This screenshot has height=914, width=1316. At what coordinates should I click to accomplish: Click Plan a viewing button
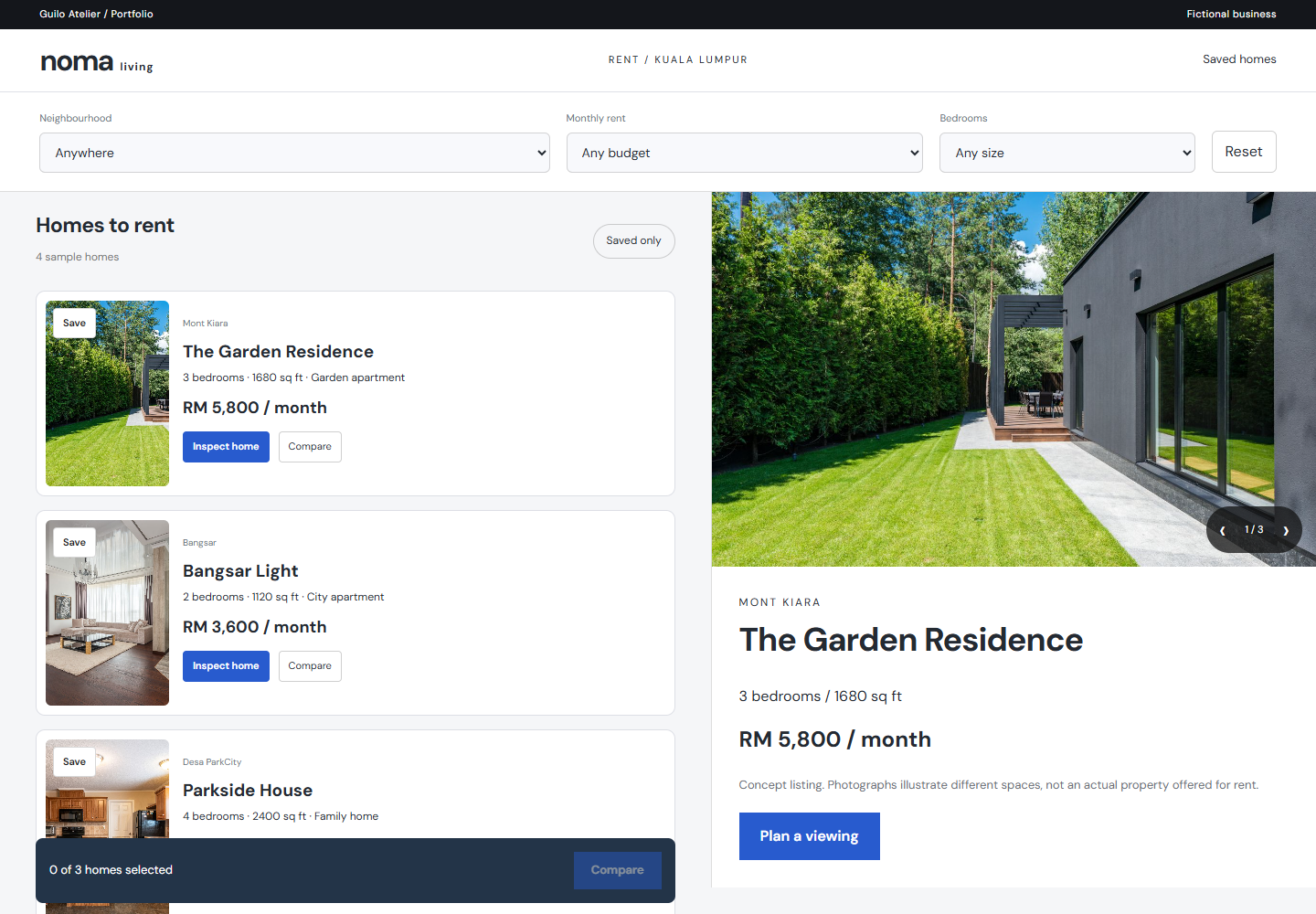coord(809,836)
